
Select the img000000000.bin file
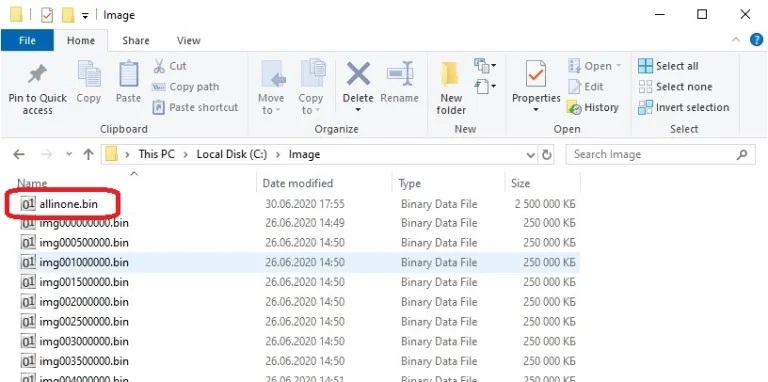(84, 224)
